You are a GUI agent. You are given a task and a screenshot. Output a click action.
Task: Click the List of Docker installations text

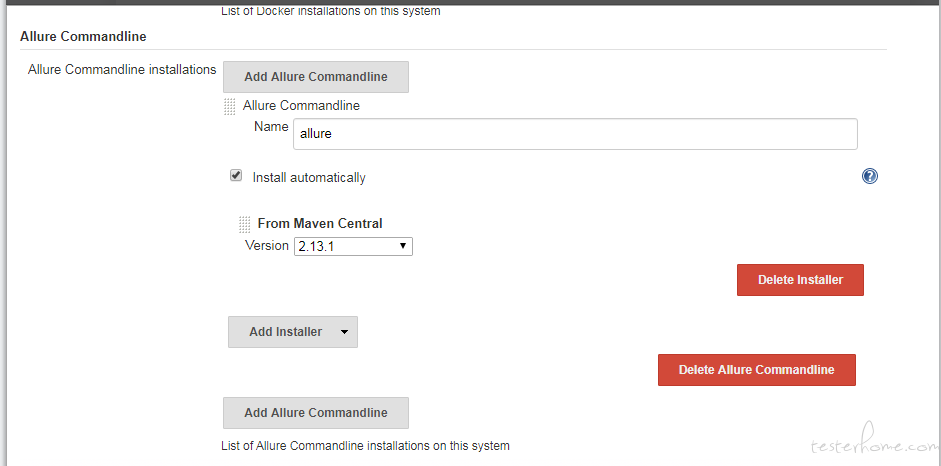331,11
